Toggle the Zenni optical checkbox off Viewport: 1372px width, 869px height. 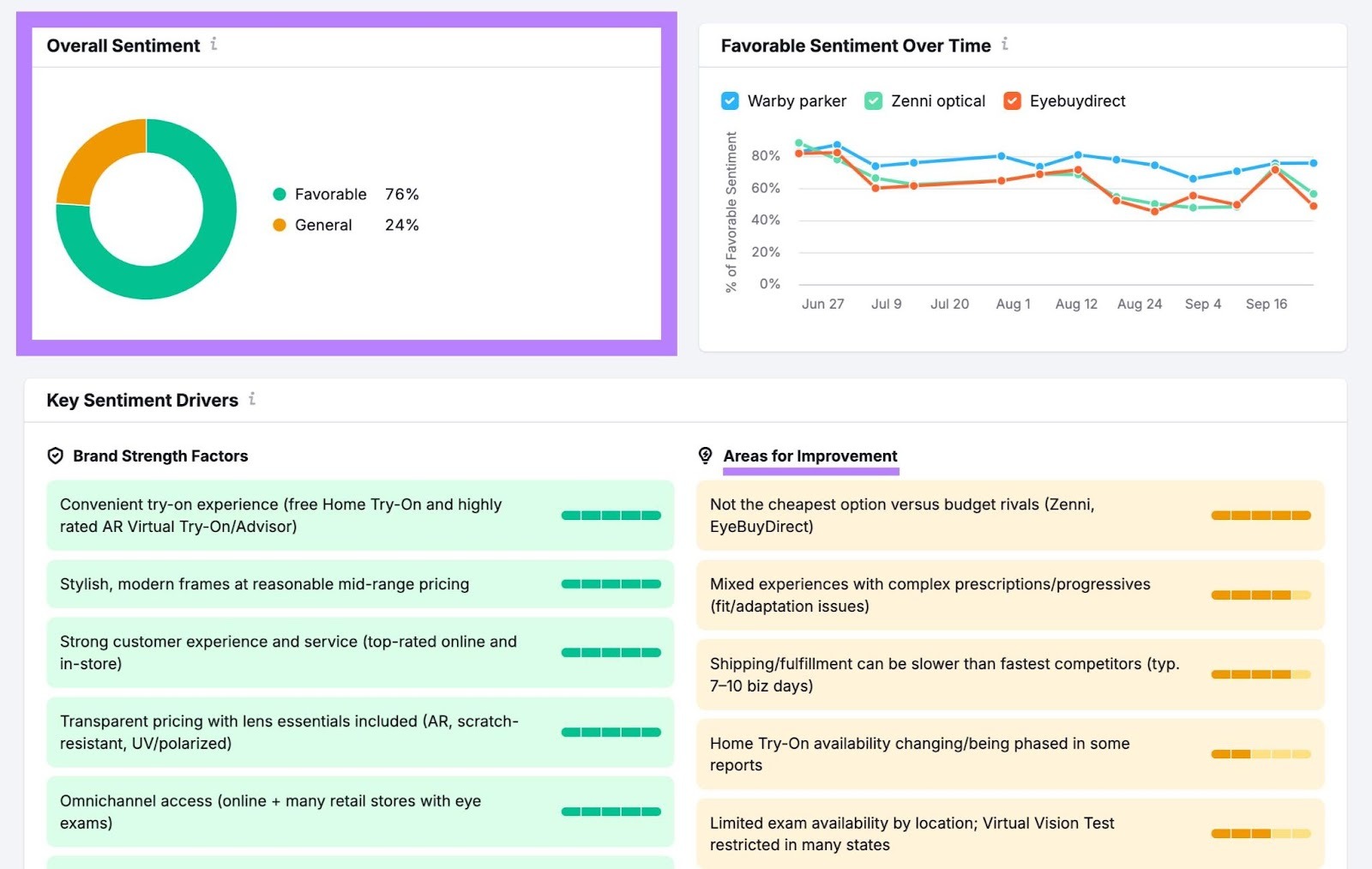873,100
